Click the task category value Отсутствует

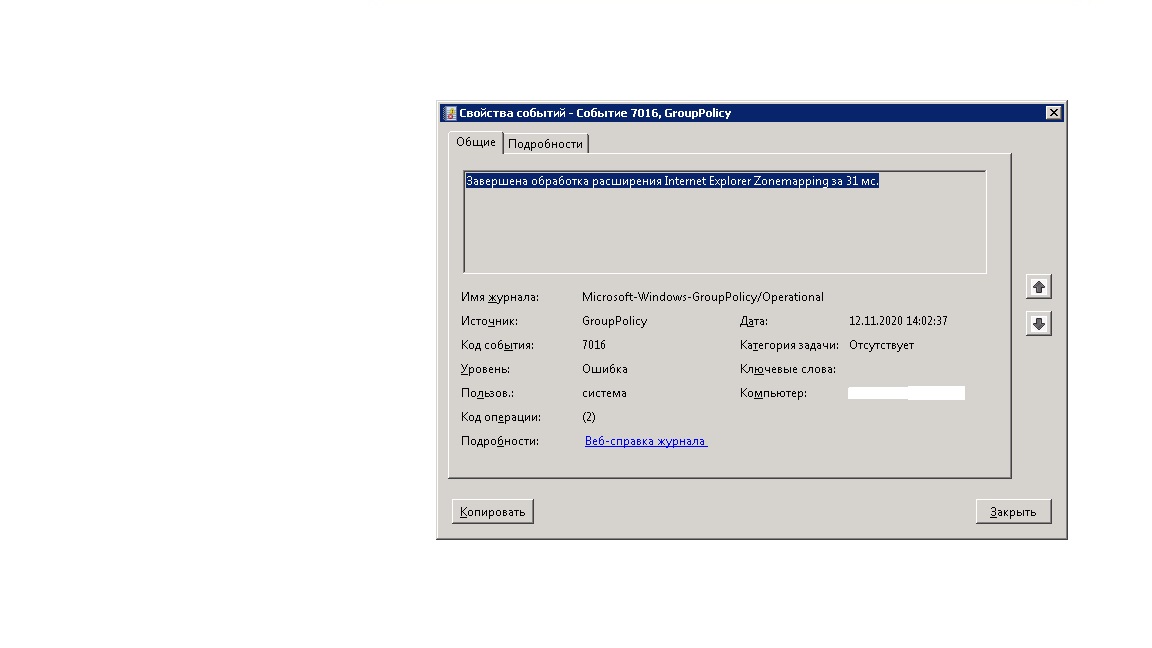881,345
